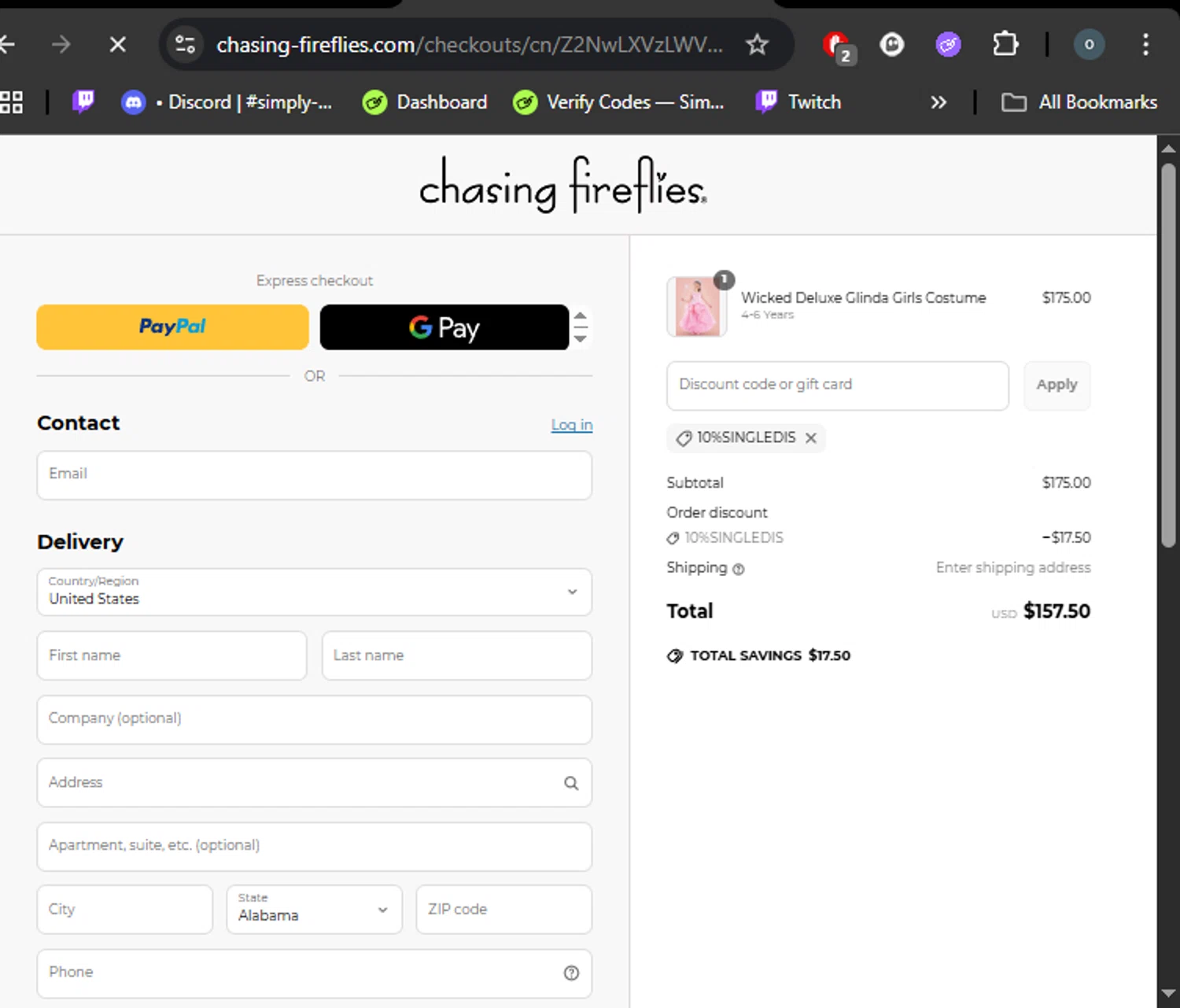The height and width of the screenshot is (1008, 1180).
Task: Click the vertical scrollbar thumb
Action: pyautogui.click(x=1168, y=354)
